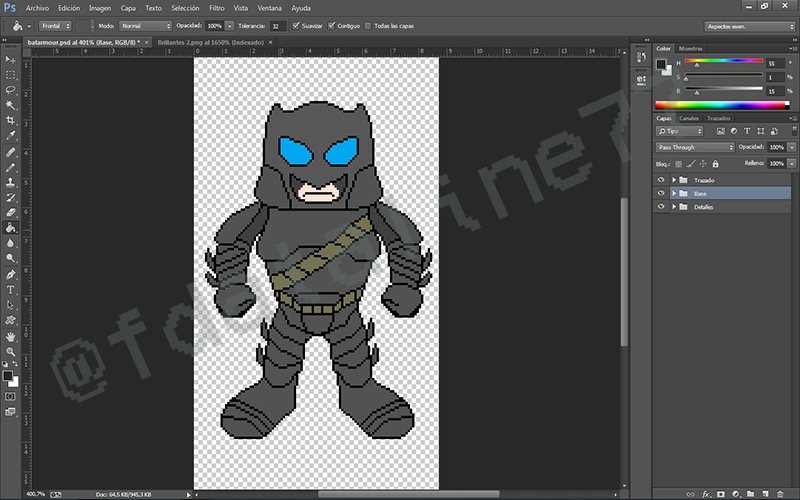800x500 pixels.
Task: Toggle lock image pixels brush icon
Action: pos(690,164)
